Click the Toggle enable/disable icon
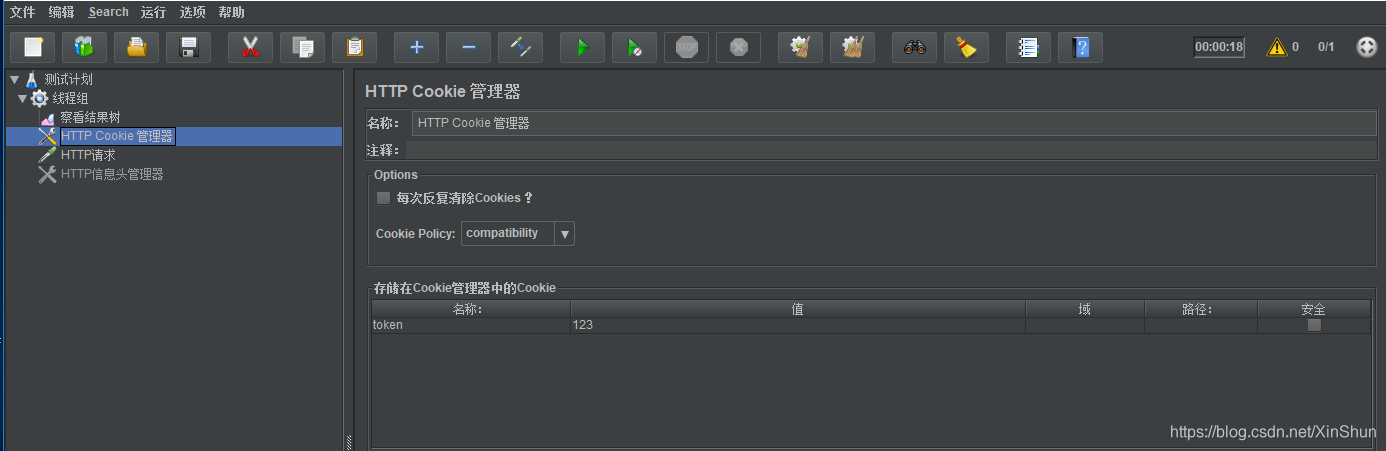The width and height of the screenshot is (1386, 451). pos(521,47)
